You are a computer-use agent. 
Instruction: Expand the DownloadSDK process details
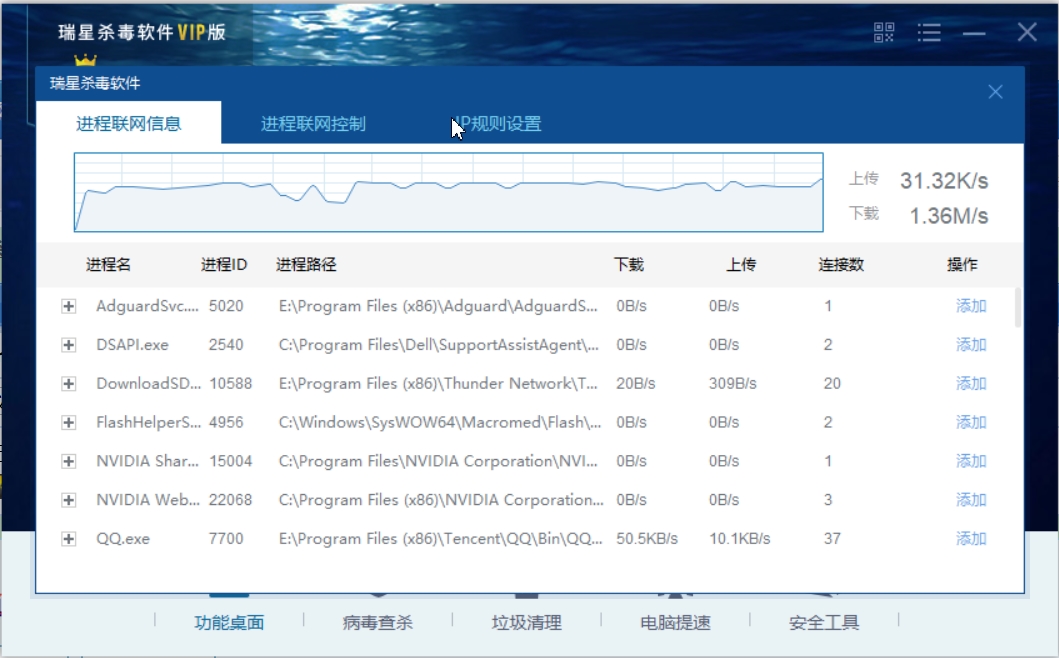tap(69, 384)
